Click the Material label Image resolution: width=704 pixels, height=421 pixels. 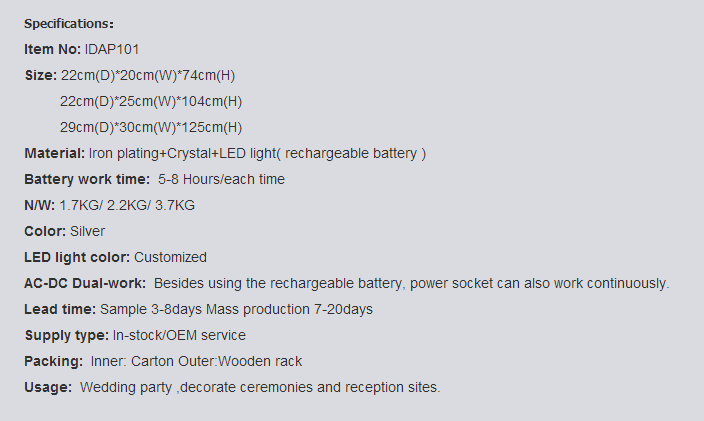pyautogui.click(x=54, y=153)
